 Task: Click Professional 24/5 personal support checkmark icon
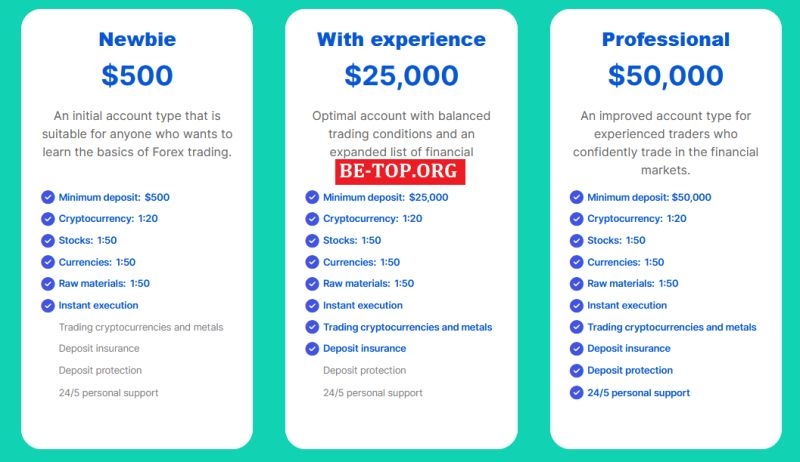[576, 393]
